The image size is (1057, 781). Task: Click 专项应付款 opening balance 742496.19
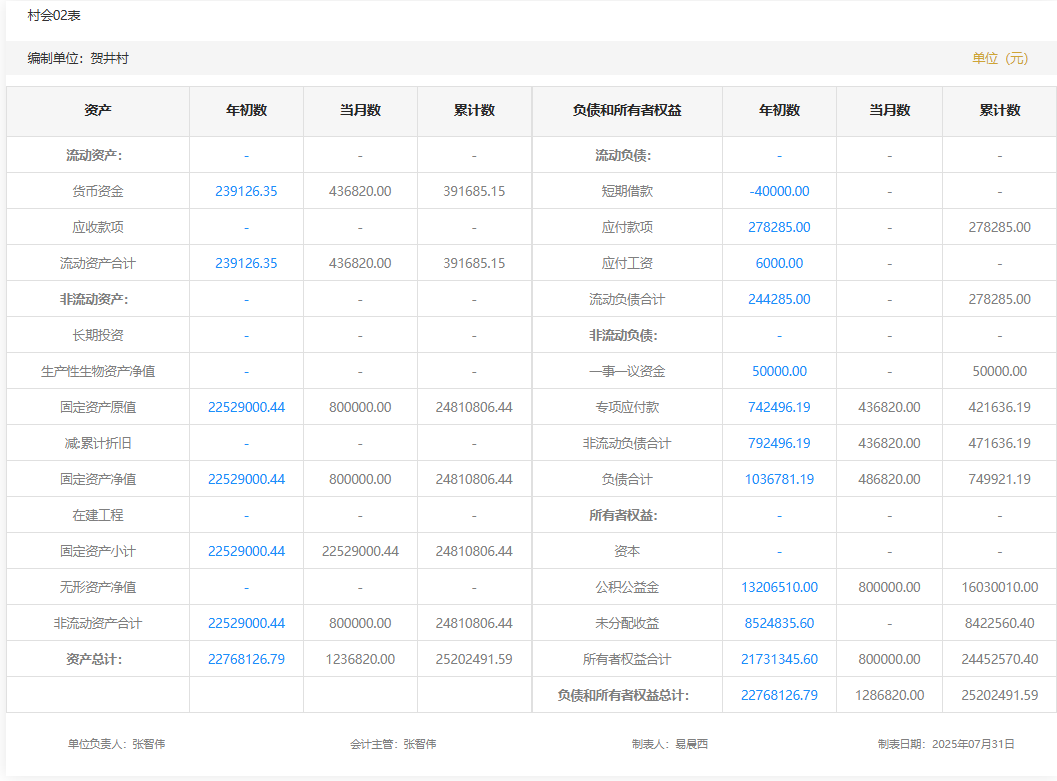pyautogui.click(x=779, y=407)
